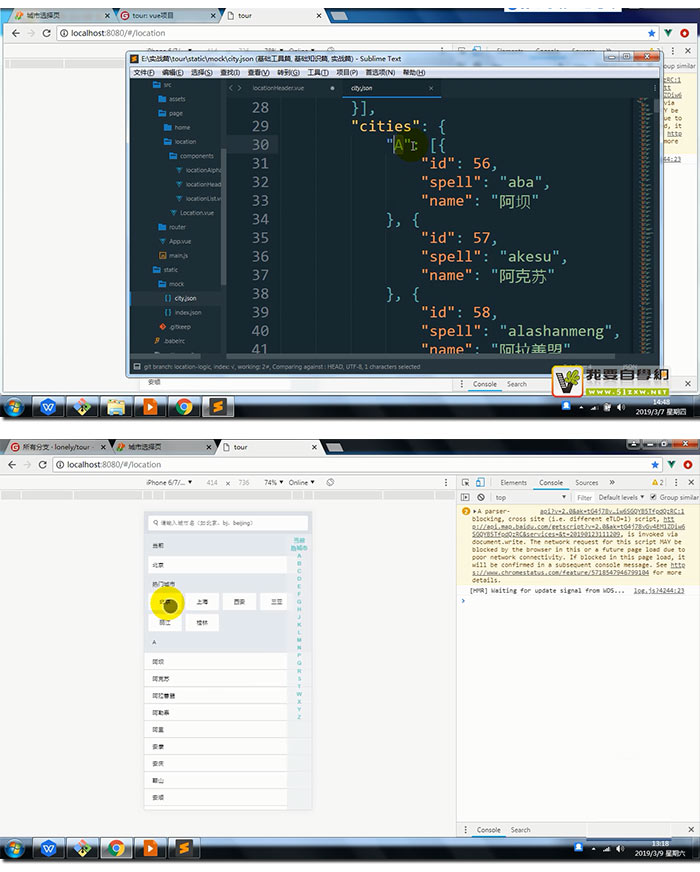Viewport: 700px width, 872px height.
Task: Click the 上海 hot-city button in the mobile page
Action: [202, 602]
